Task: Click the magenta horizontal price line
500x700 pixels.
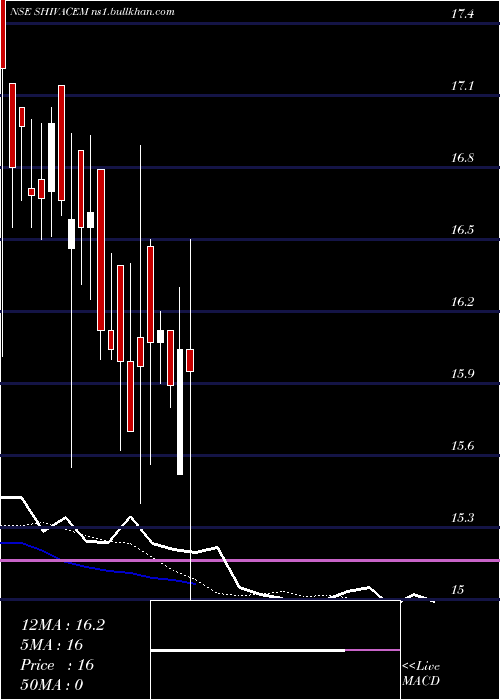Action: click(x=250, y=560)
